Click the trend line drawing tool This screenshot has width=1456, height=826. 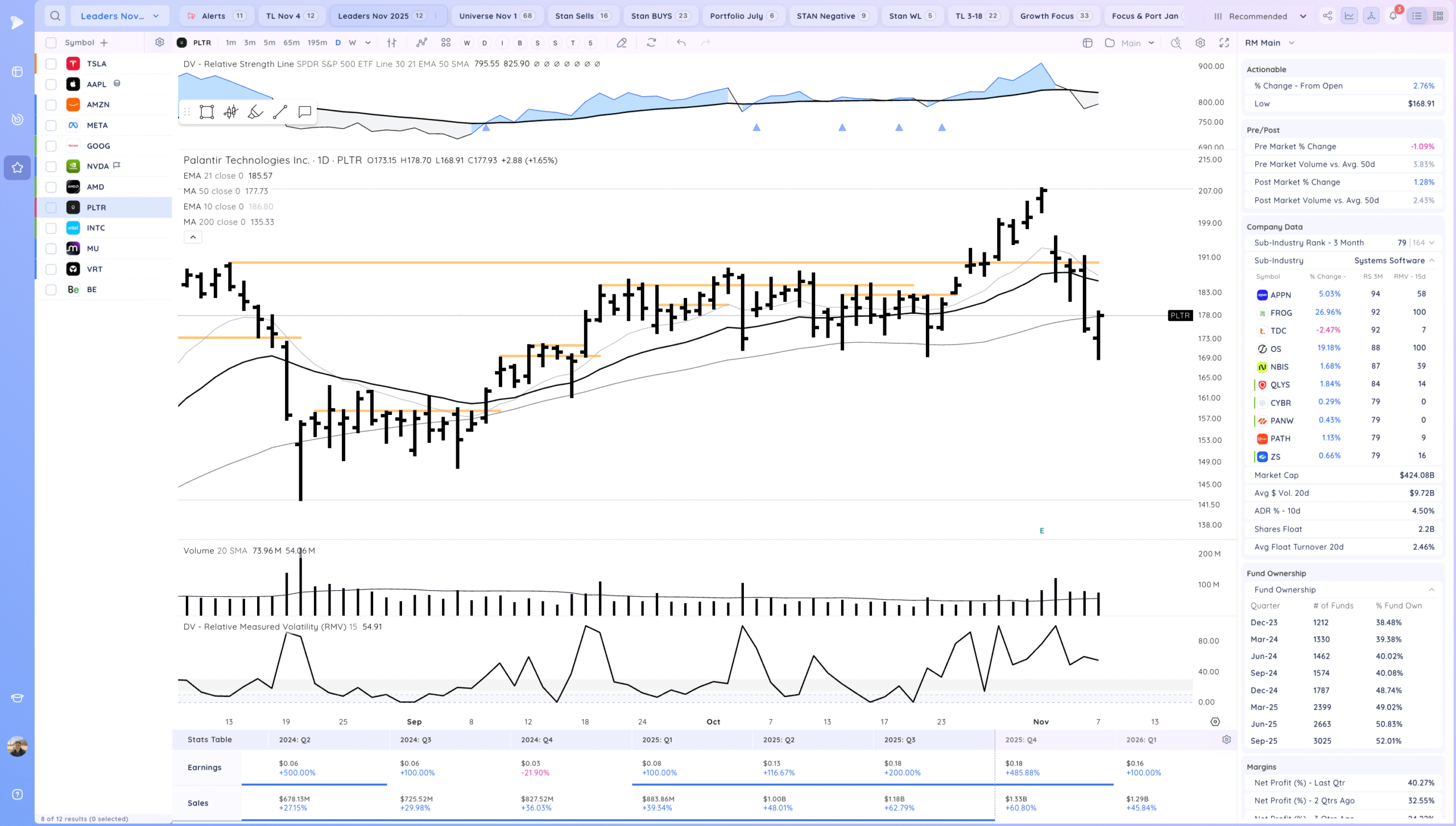[280, 112]
